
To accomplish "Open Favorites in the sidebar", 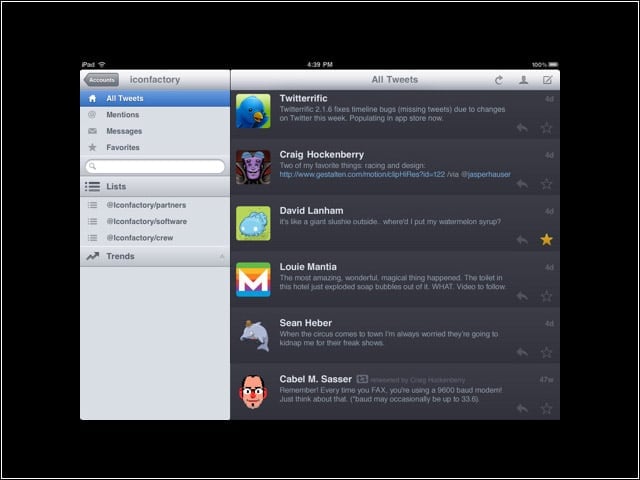I will 155,147.
